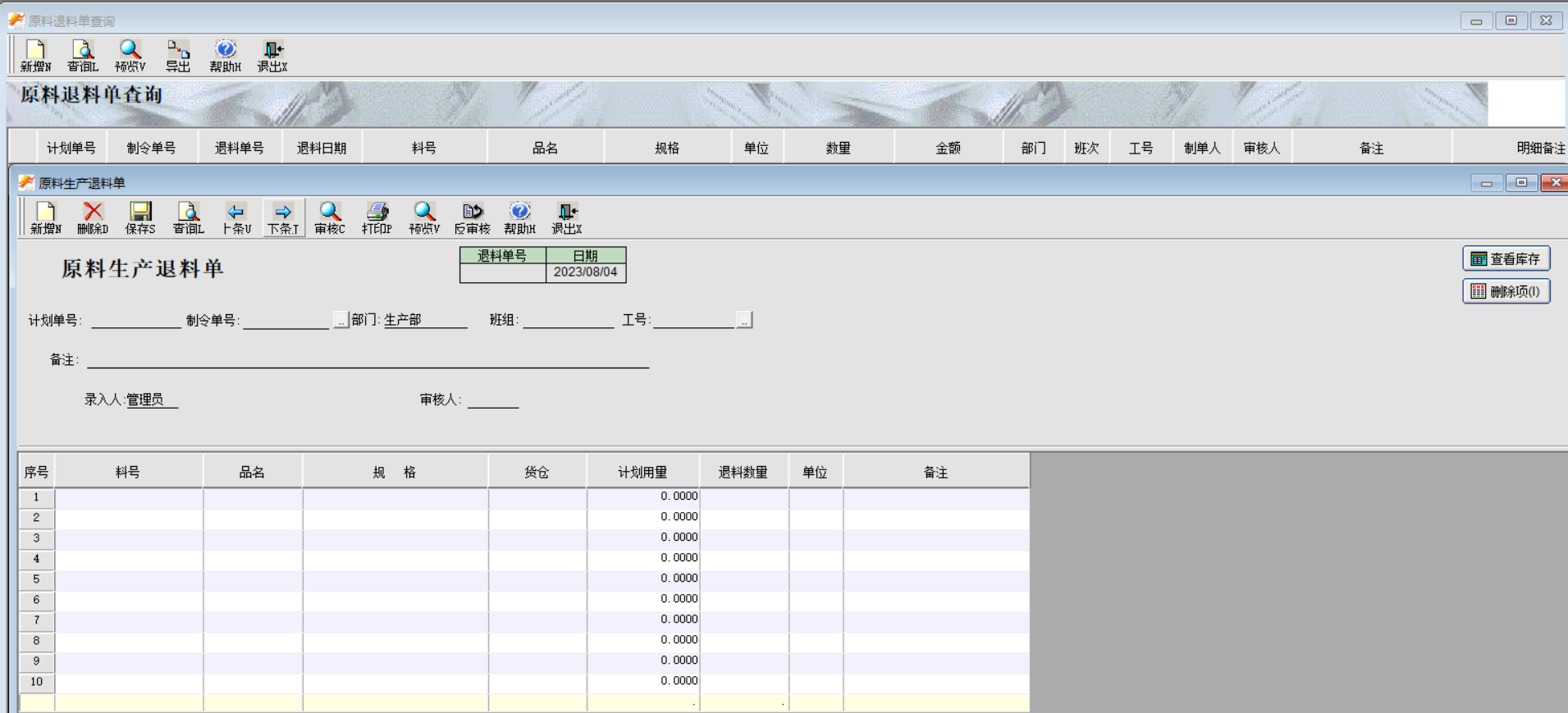Click 数量 column header in query window
Screen dimensions: 1568x713
(x=839, y=148)
